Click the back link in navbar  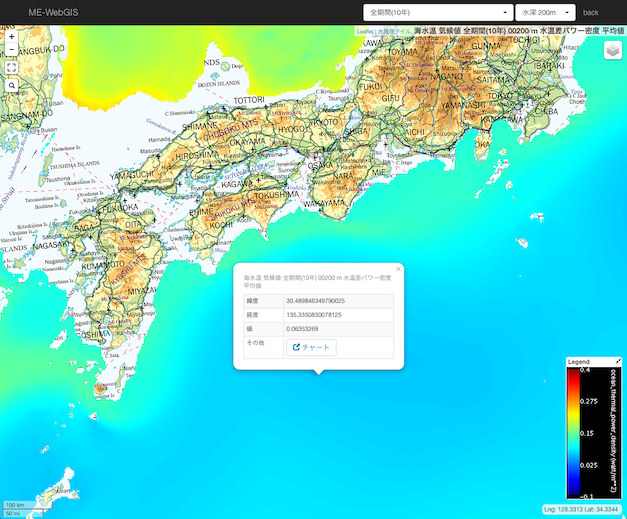coord(591,12)
